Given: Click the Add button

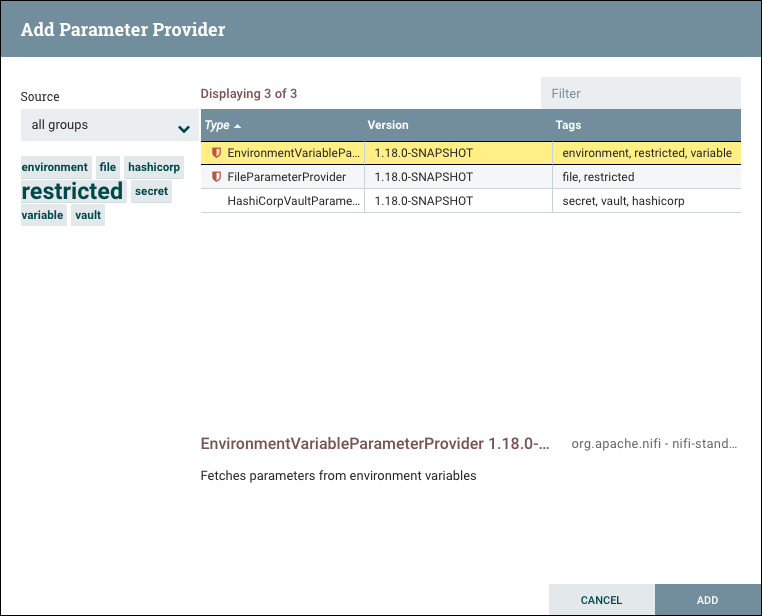Looking at the screenshot, I should [707, 600].
